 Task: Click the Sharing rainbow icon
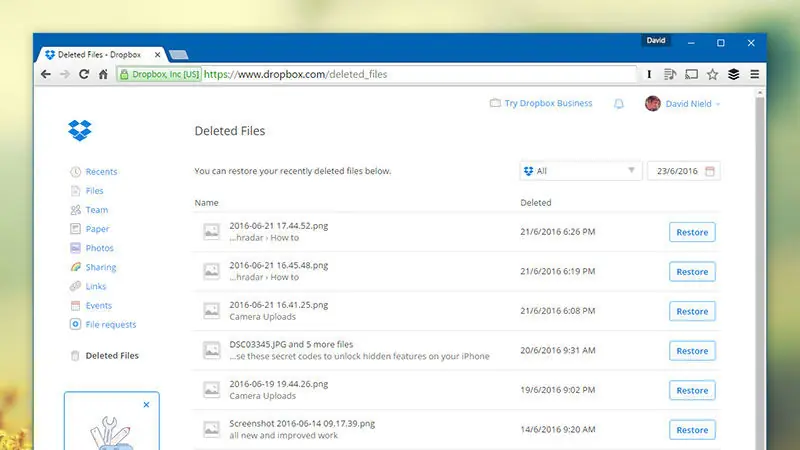[76, 267]
